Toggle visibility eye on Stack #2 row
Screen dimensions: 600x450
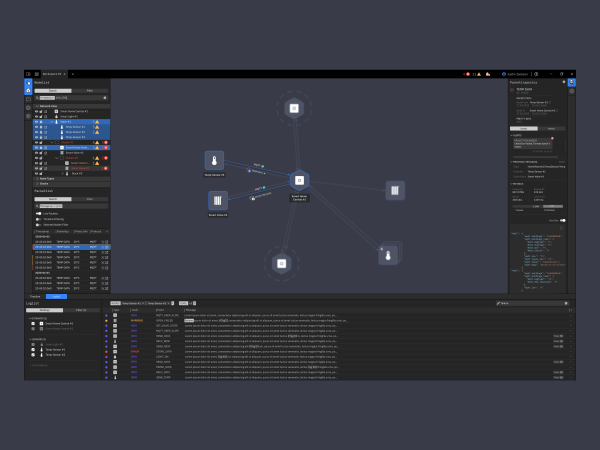(x=36, y=173)
